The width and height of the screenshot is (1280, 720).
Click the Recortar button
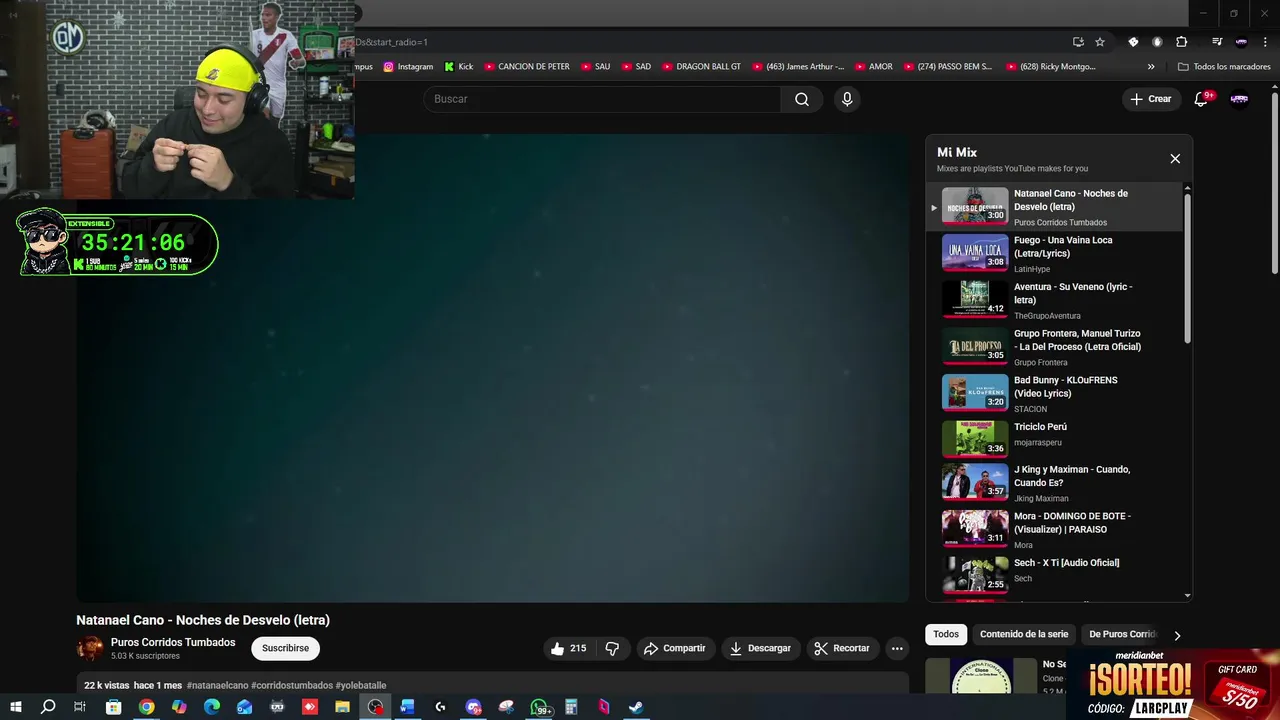click(x=842, y=648)
